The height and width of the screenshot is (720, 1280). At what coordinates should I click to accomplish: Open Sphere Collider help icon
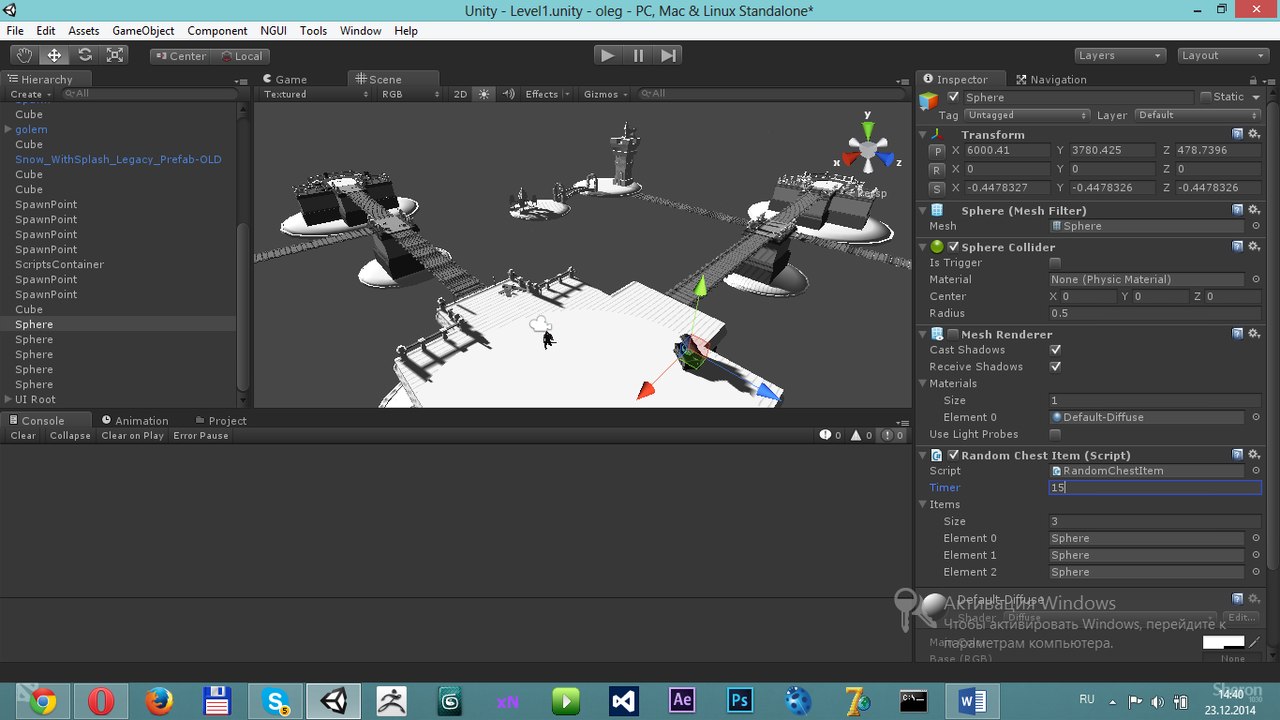click(1238, 247)
